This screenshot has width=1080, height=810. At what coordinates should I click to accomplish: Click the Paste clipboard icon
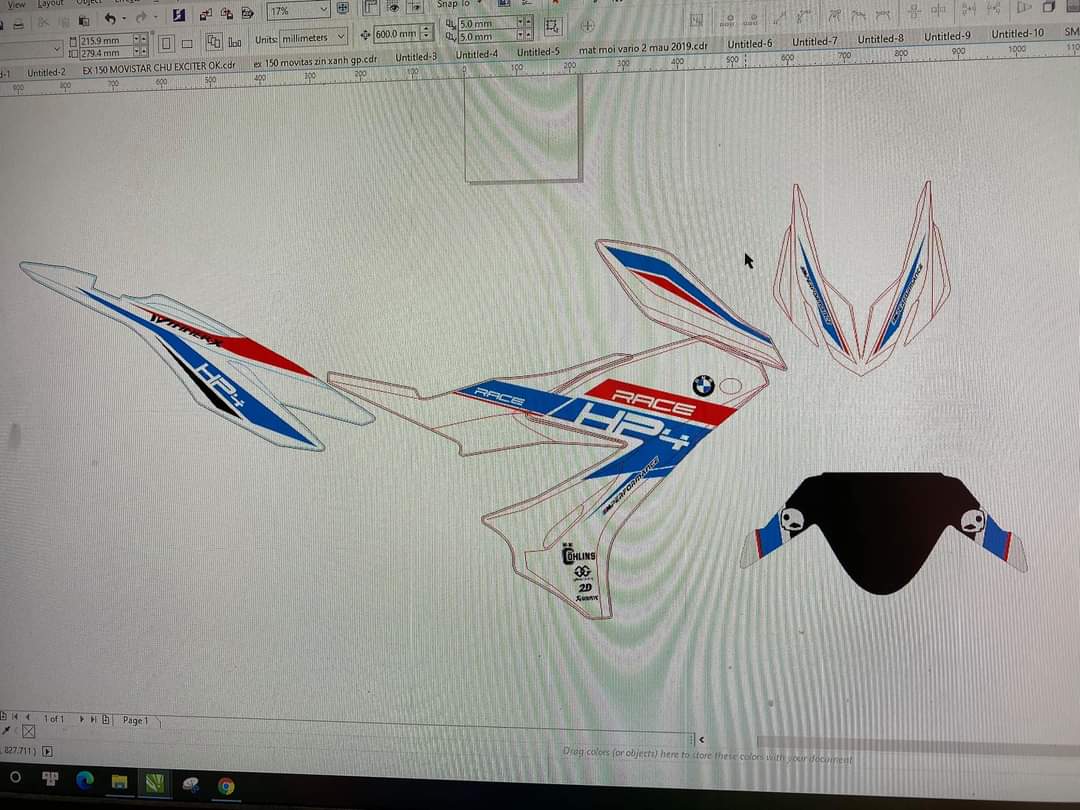click(x=84, y=22)
